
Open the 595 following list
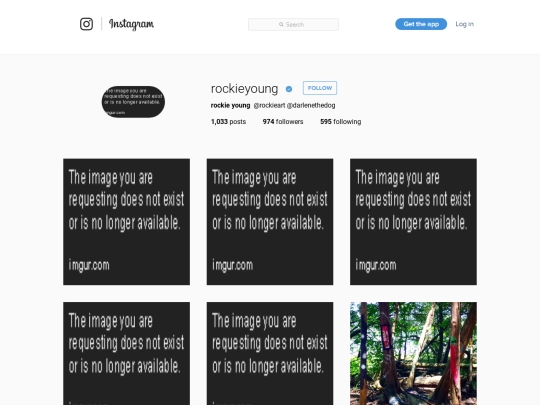point(341,122)
